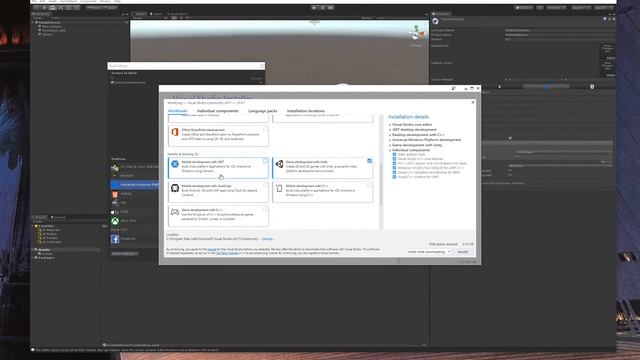The width and height of the screenshot is (640, 360).
Task: Close the Modifying dialog with X button
Action: click(x=473, y=102)
